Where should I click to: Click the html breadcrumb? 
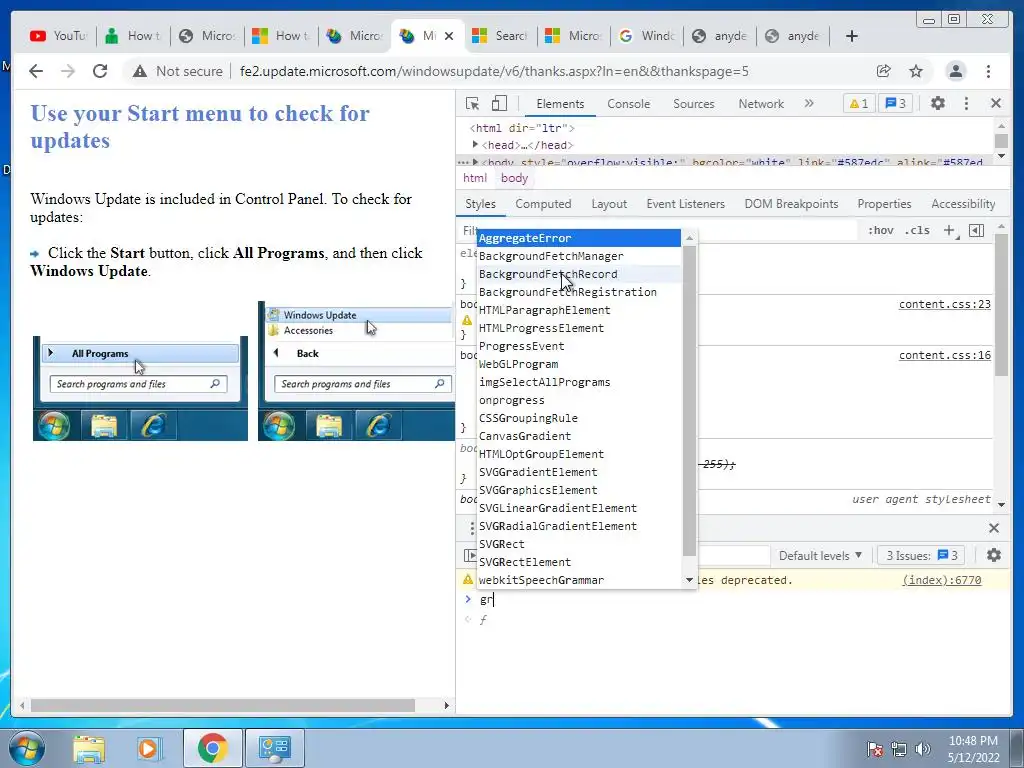pyautogui.click(x=475, y=178)
